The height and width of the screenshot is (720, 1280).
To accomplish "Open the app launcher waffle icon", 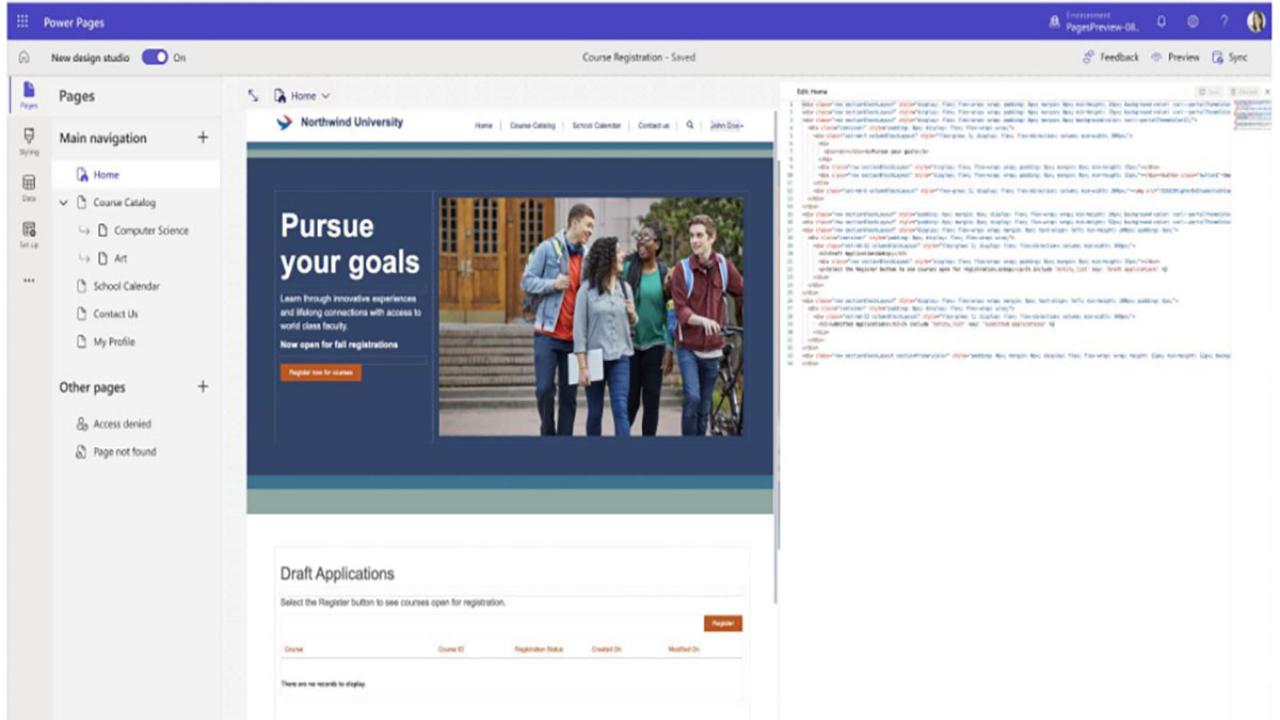I will point(23,21).
